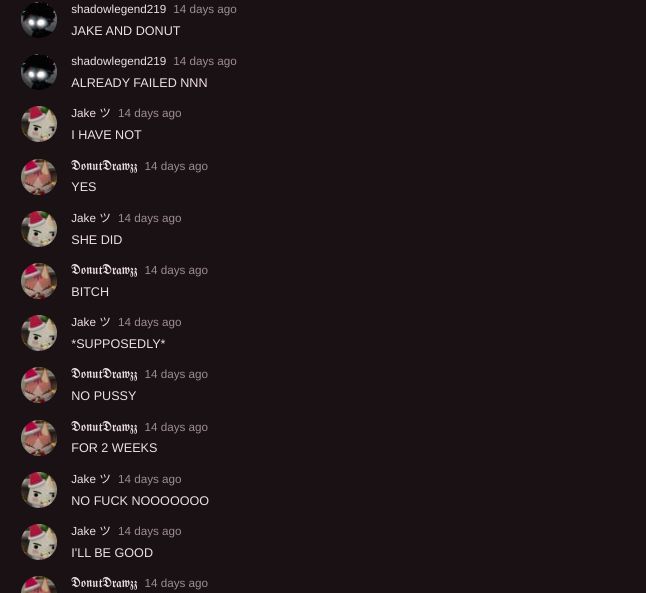Click Jake's avatar beside NO FUCK NOOOOOOO
The width and height of the screenshot is (646, 593).
pyautogui.click(x=39, y=490)
